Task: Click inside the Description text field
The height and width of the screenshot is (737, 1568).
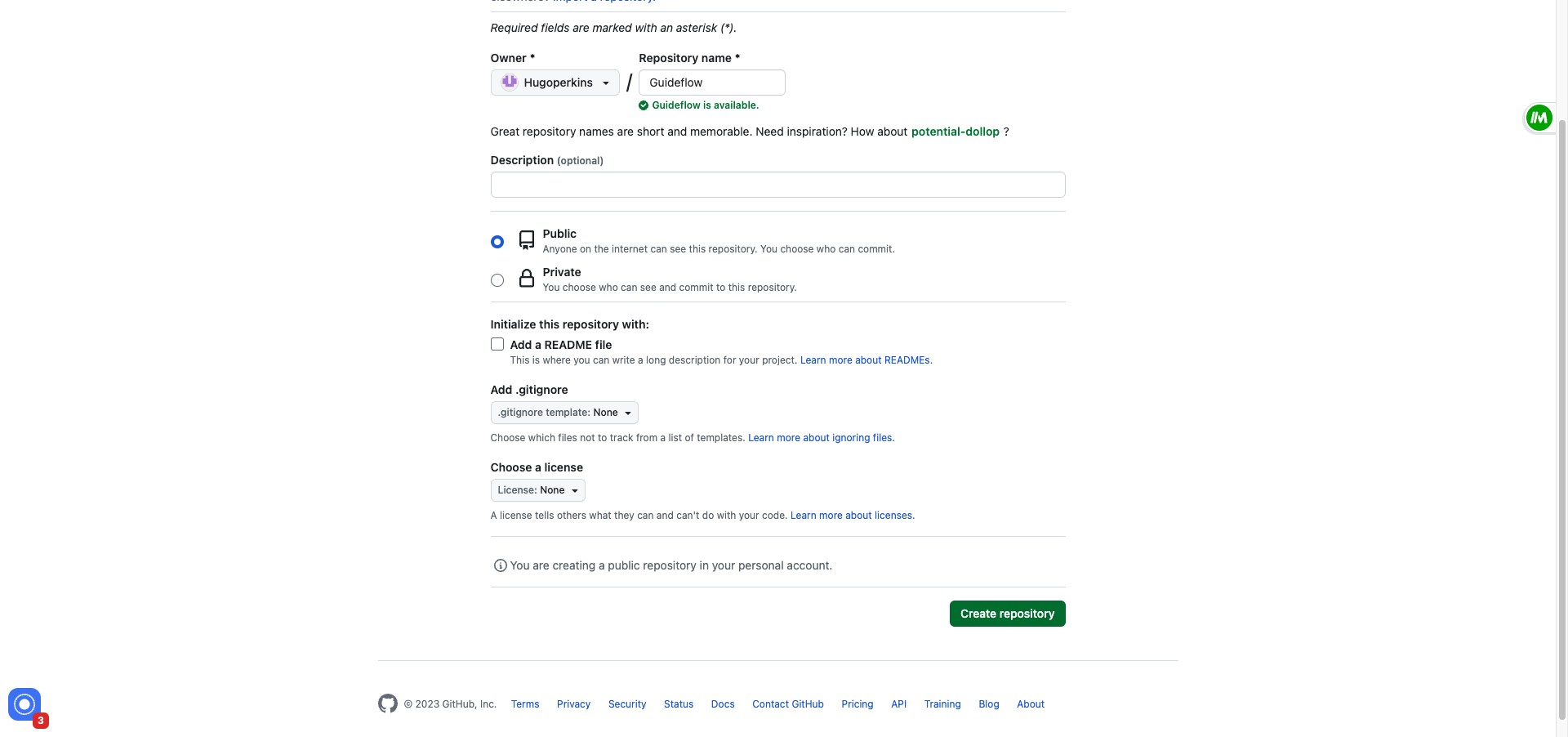Action: click(777, 185)
